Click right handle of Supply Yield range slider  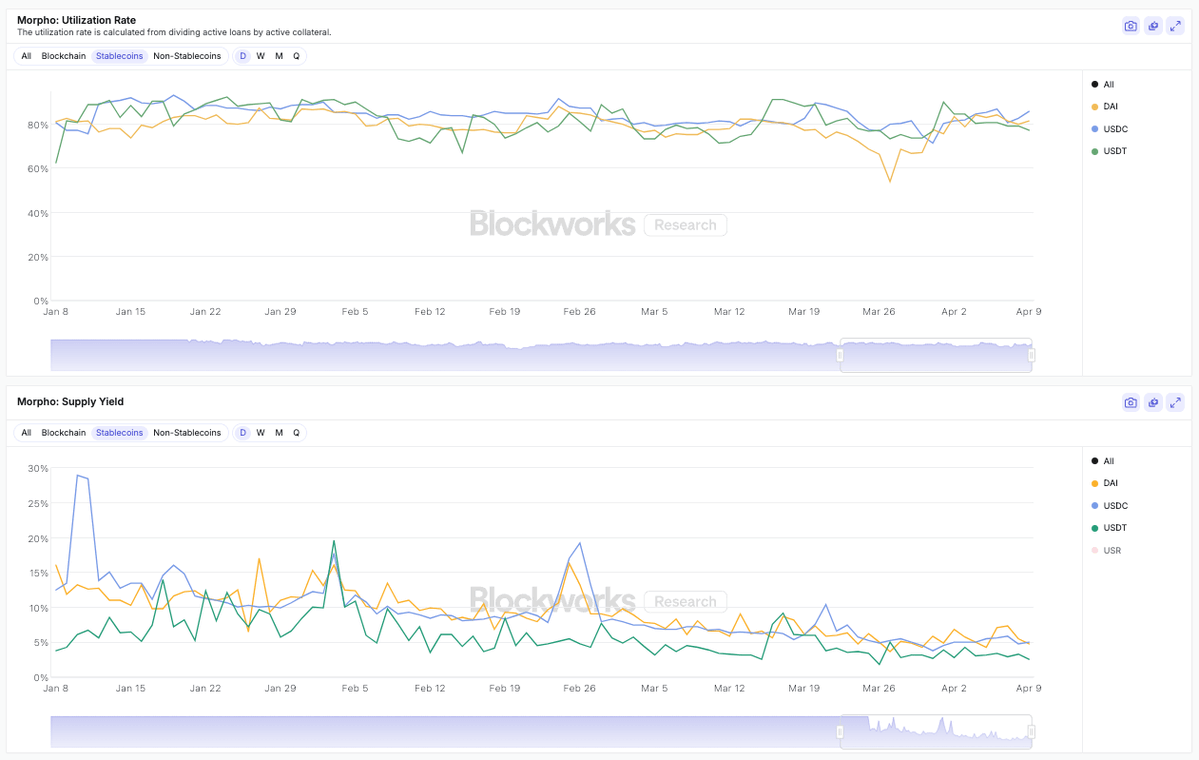pos(1031,732)
